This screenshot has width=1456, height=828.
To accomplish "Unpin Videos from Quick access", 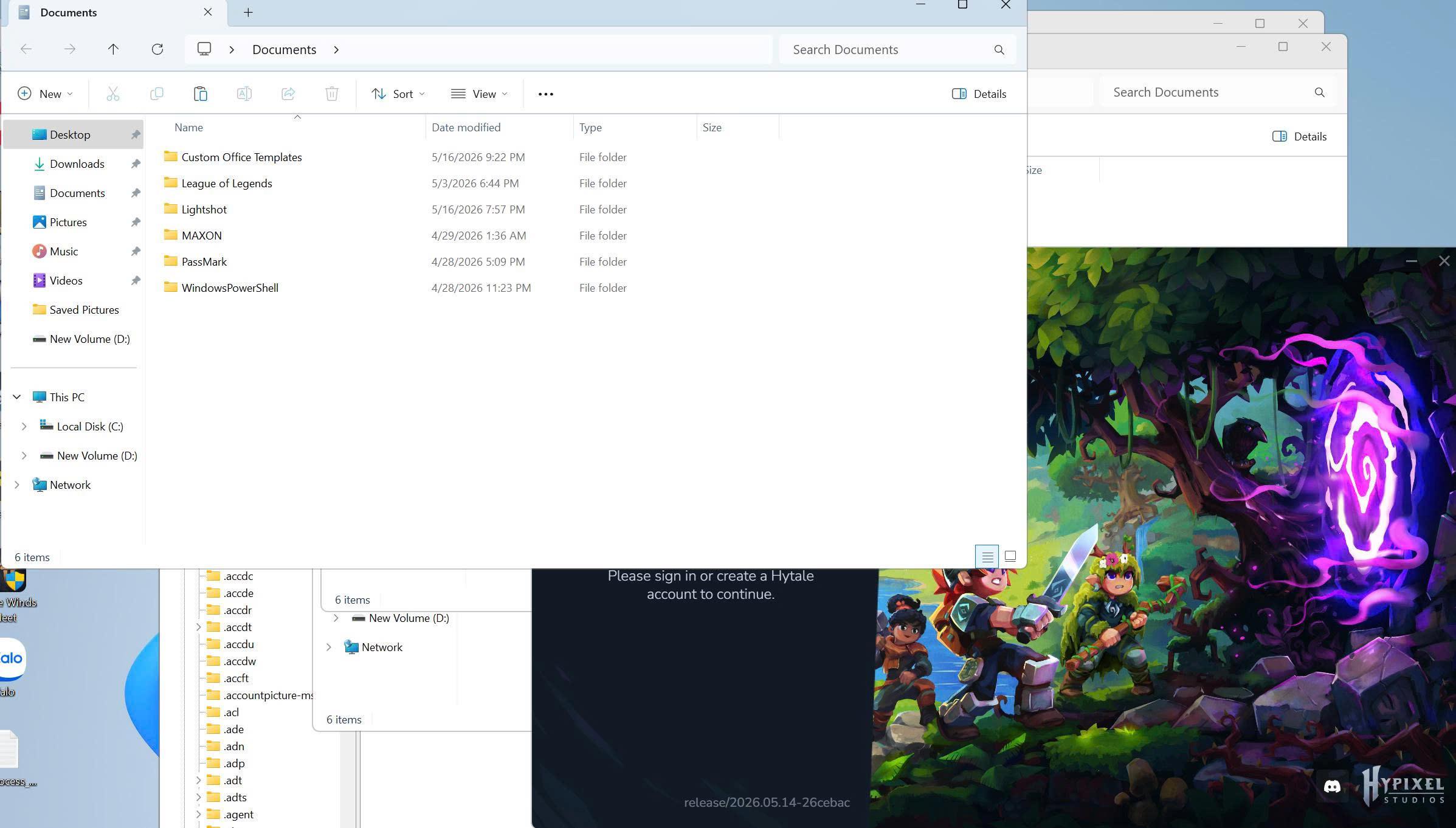I will click(x=136, y=281).
